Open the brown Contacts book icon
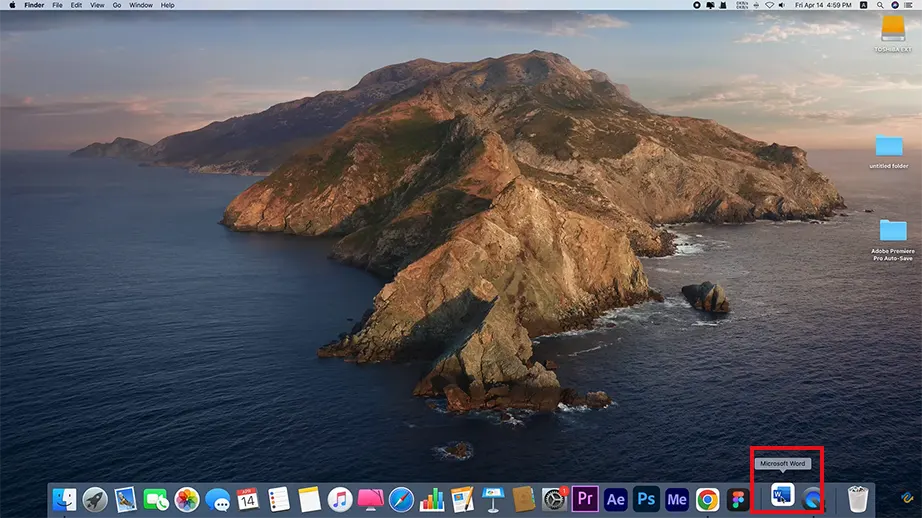 point(523,500)
